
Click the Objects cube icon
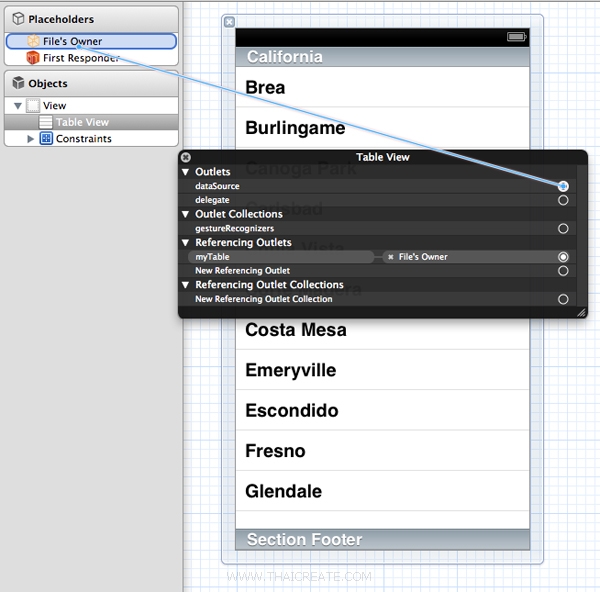pyautogui.click(x=17, y=84)
